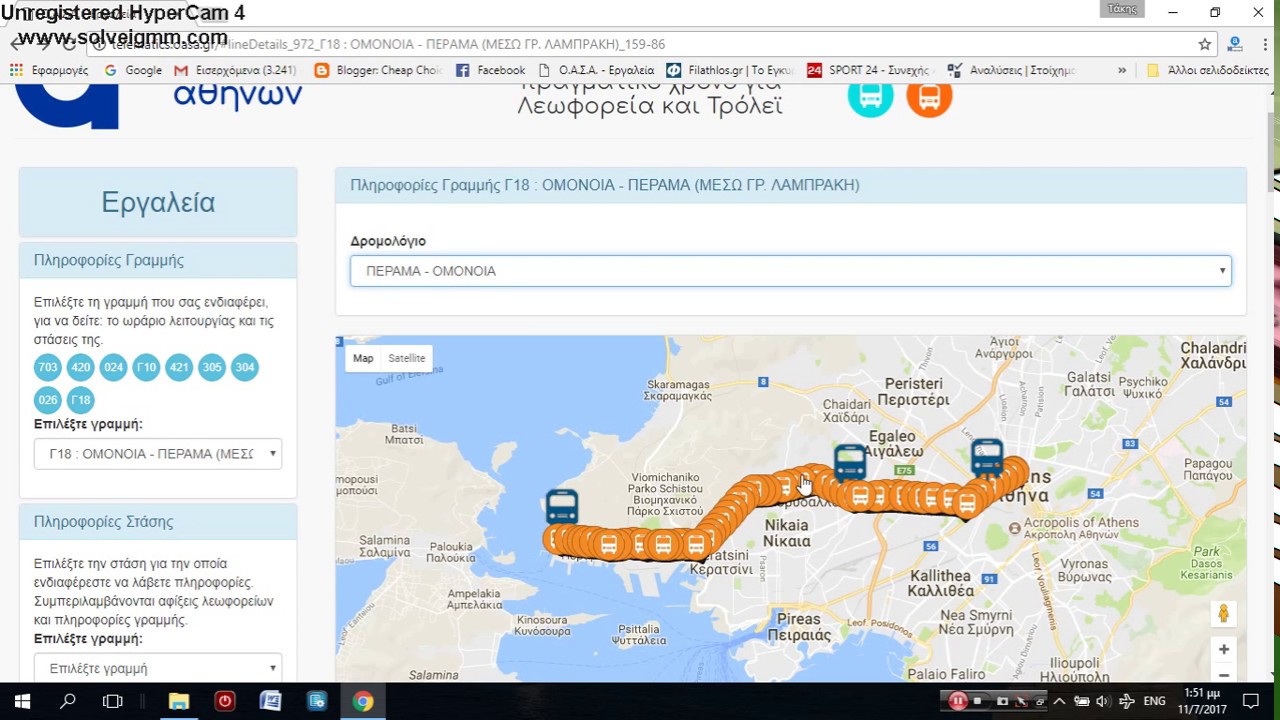Open Ο.Α.Σ.Α. - Εργαλεία bookmark

click(x=596, y=70)
